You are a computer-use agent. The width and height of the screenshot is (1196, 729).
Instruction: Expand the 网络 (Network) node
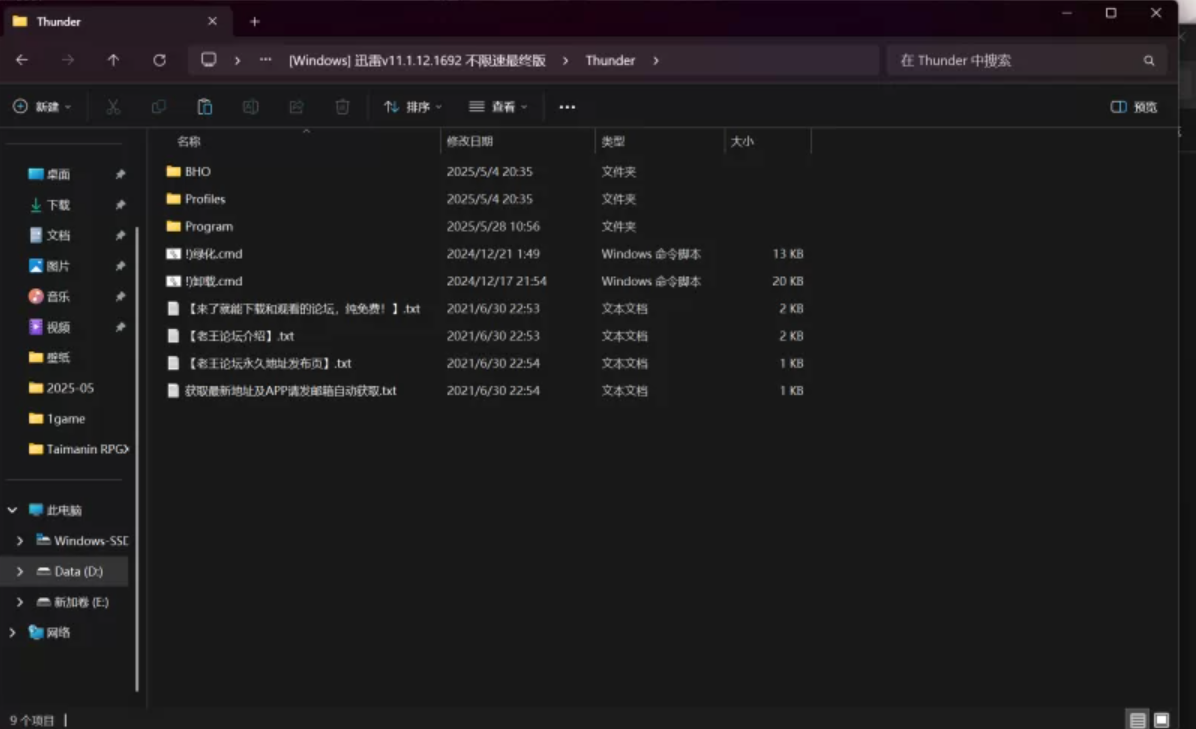coord(12,632)
